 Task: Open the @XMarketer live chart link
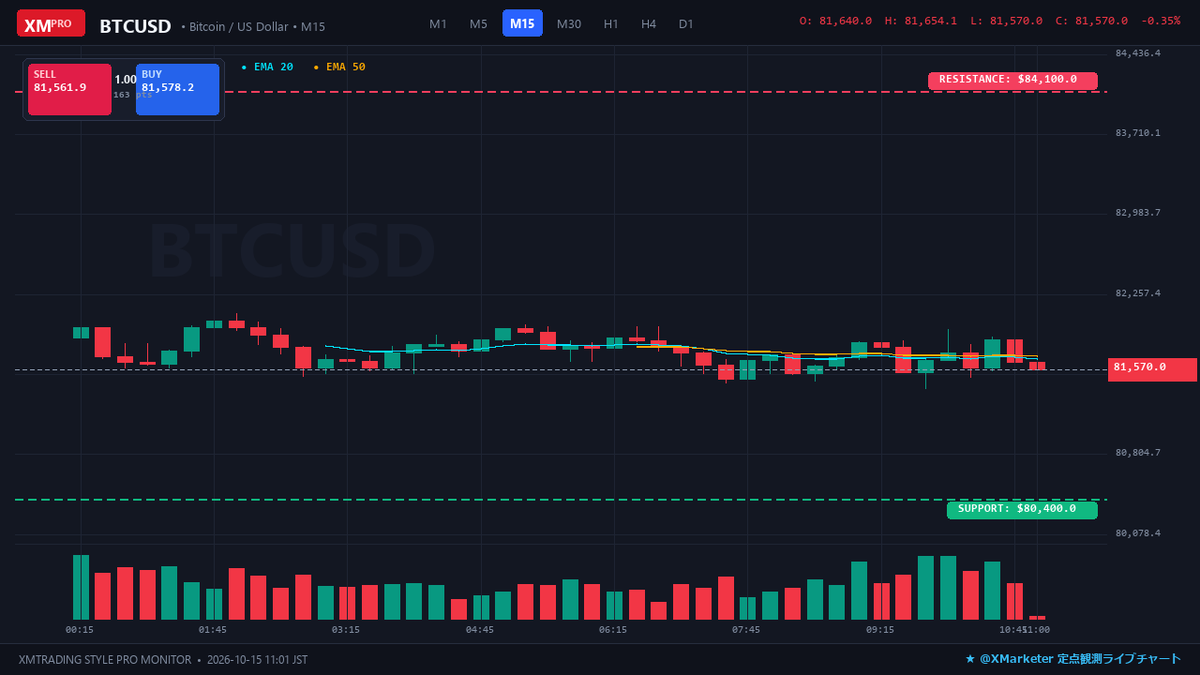click(x=1073, y=659)
